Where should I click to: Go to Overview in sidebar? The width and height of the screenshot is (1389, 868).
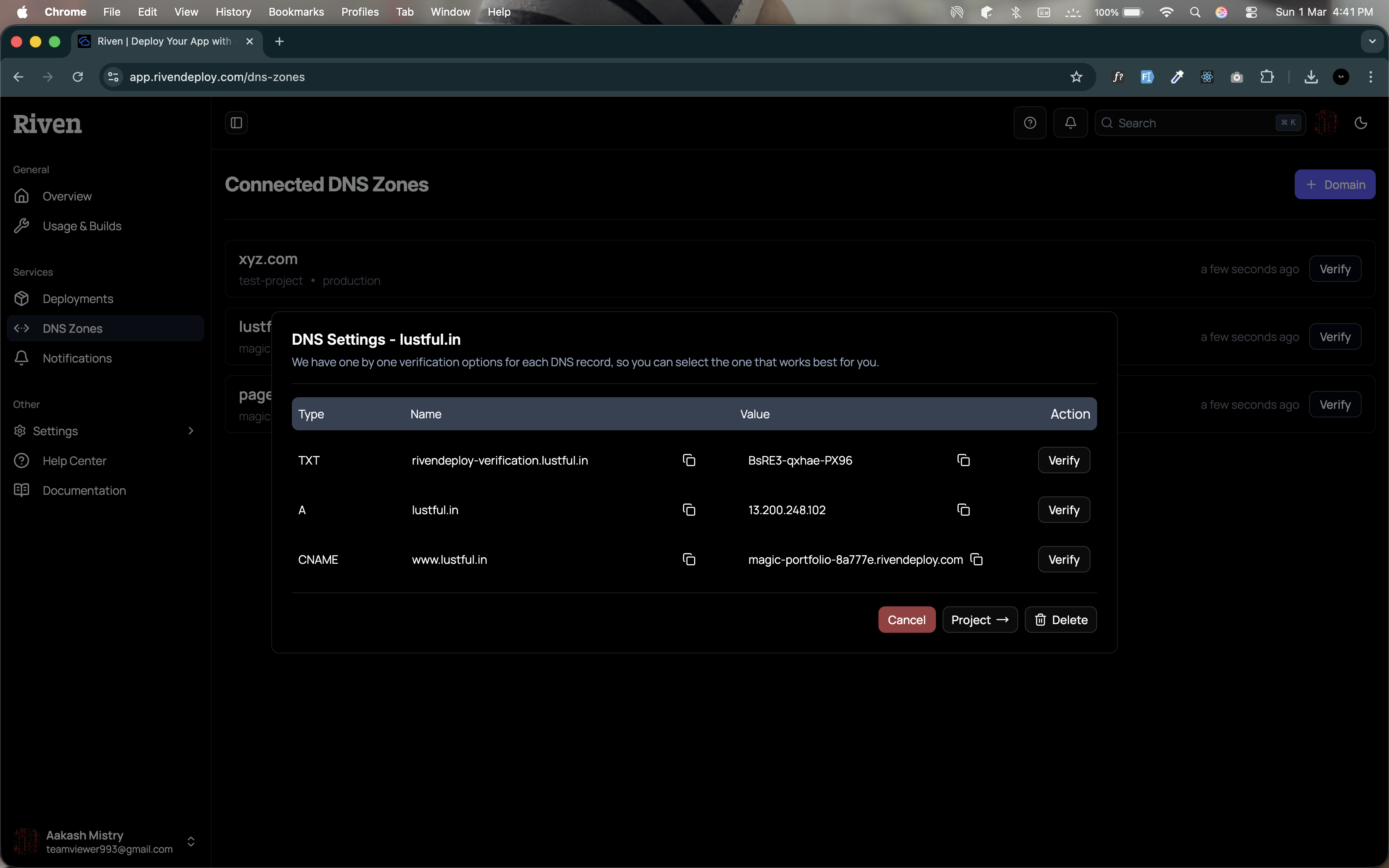[x=105, y=196]
